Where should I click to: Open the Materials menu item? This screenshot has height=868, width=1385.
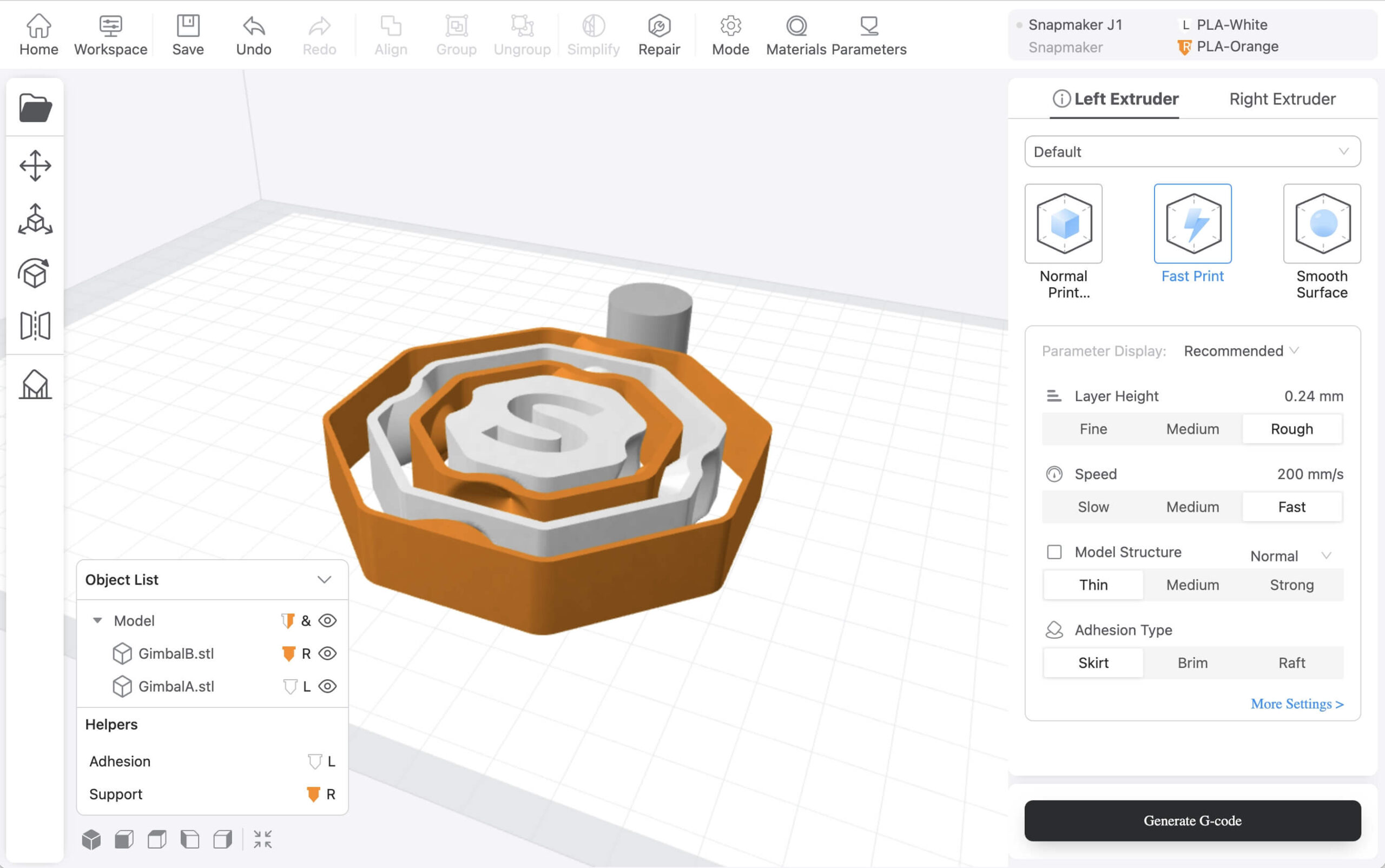(796, 36)
